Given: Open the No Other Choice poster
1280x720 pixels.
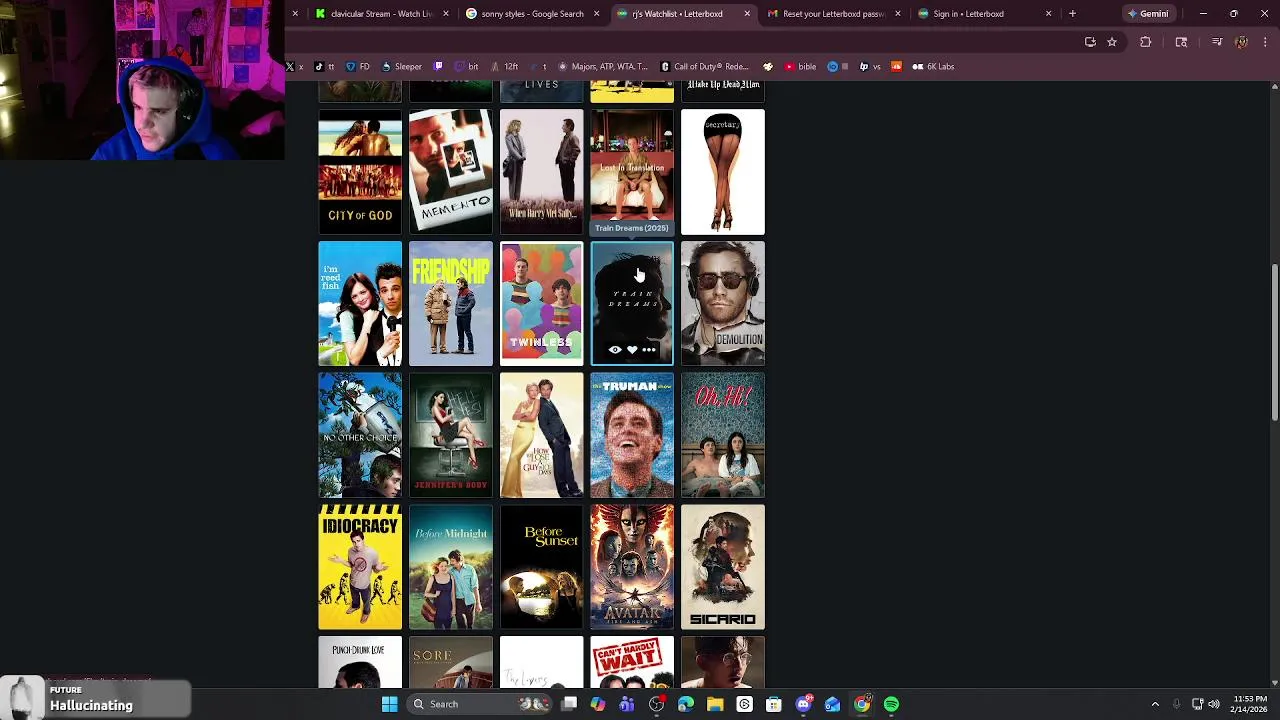Looking at the screenshot, I should tap(360, 435).
